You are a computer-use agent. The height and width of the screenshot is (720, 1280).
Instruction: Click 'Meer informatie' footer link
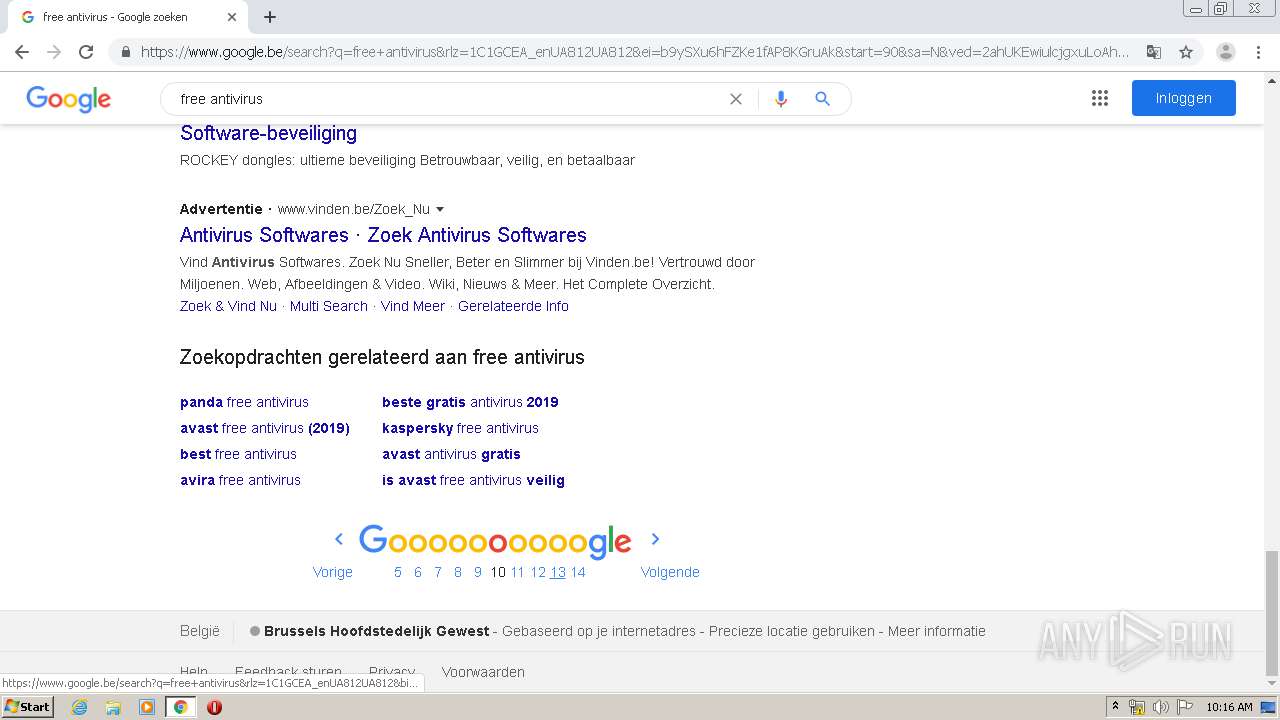(x=937, y=631)
